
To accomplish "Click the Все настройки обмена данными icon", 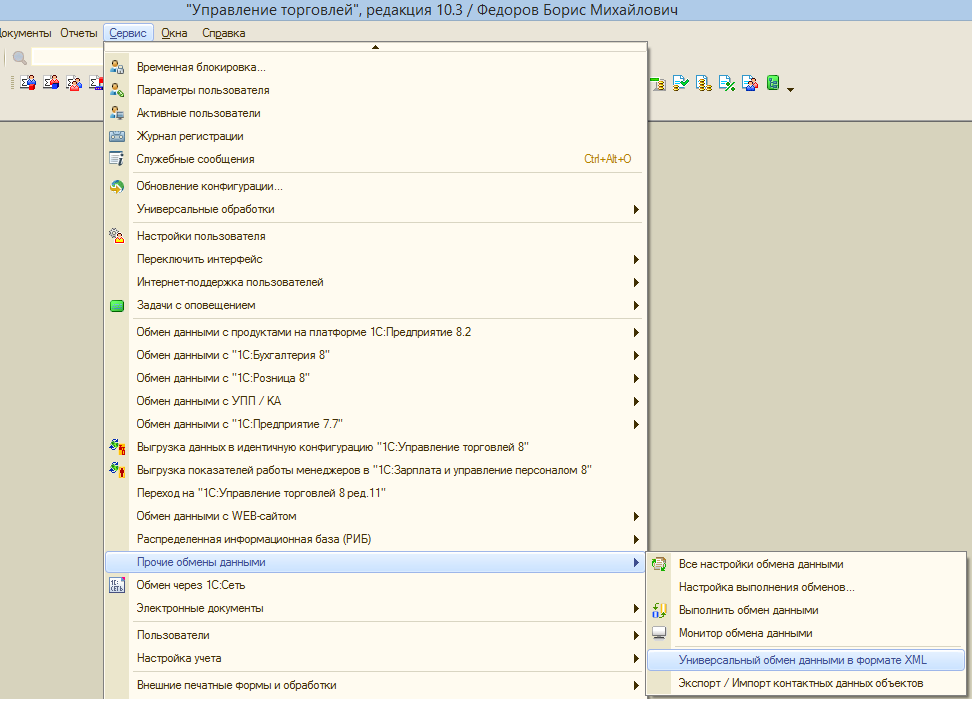I will [x=659, y=564].
